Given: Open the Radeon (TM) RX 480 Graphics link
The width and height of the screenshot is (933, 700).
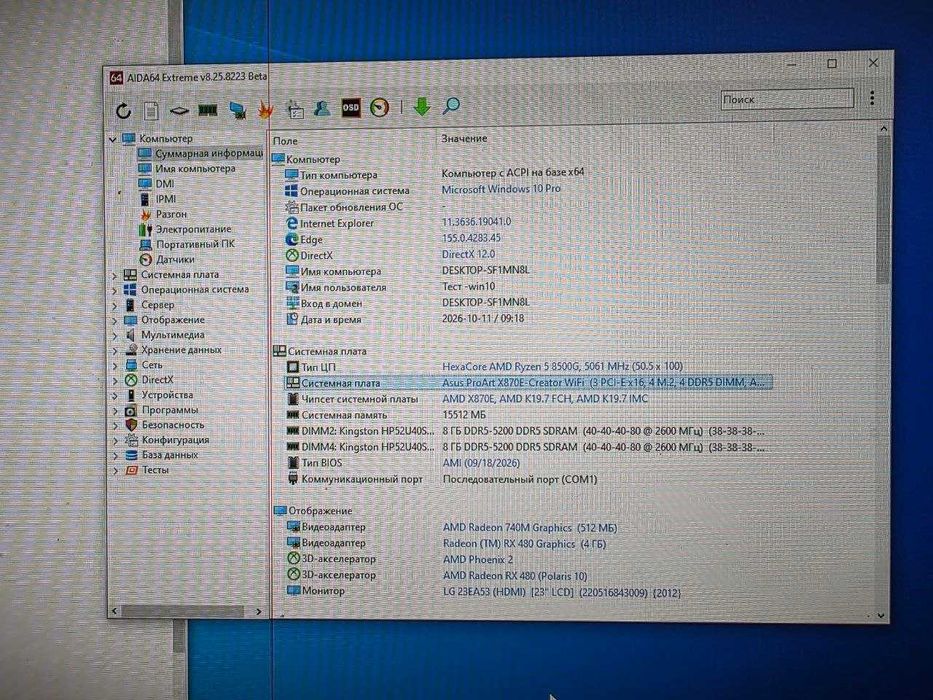Looking at the screenshot, I should point(524,543).
